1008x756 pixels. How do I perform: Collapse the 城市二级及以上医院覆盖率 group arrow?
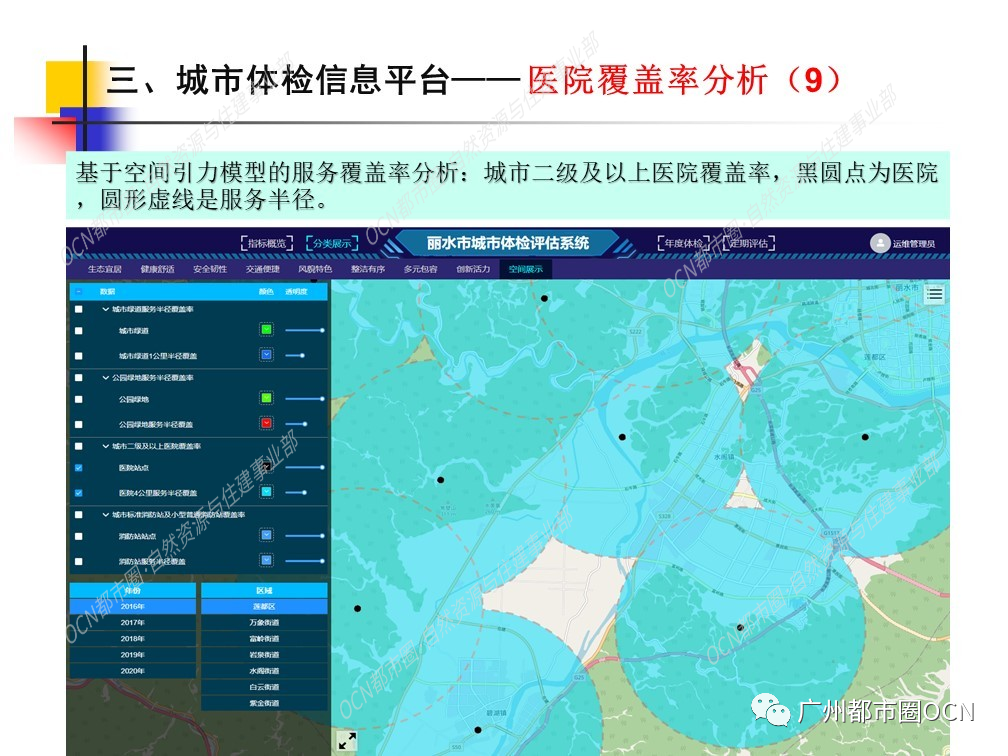105,446
